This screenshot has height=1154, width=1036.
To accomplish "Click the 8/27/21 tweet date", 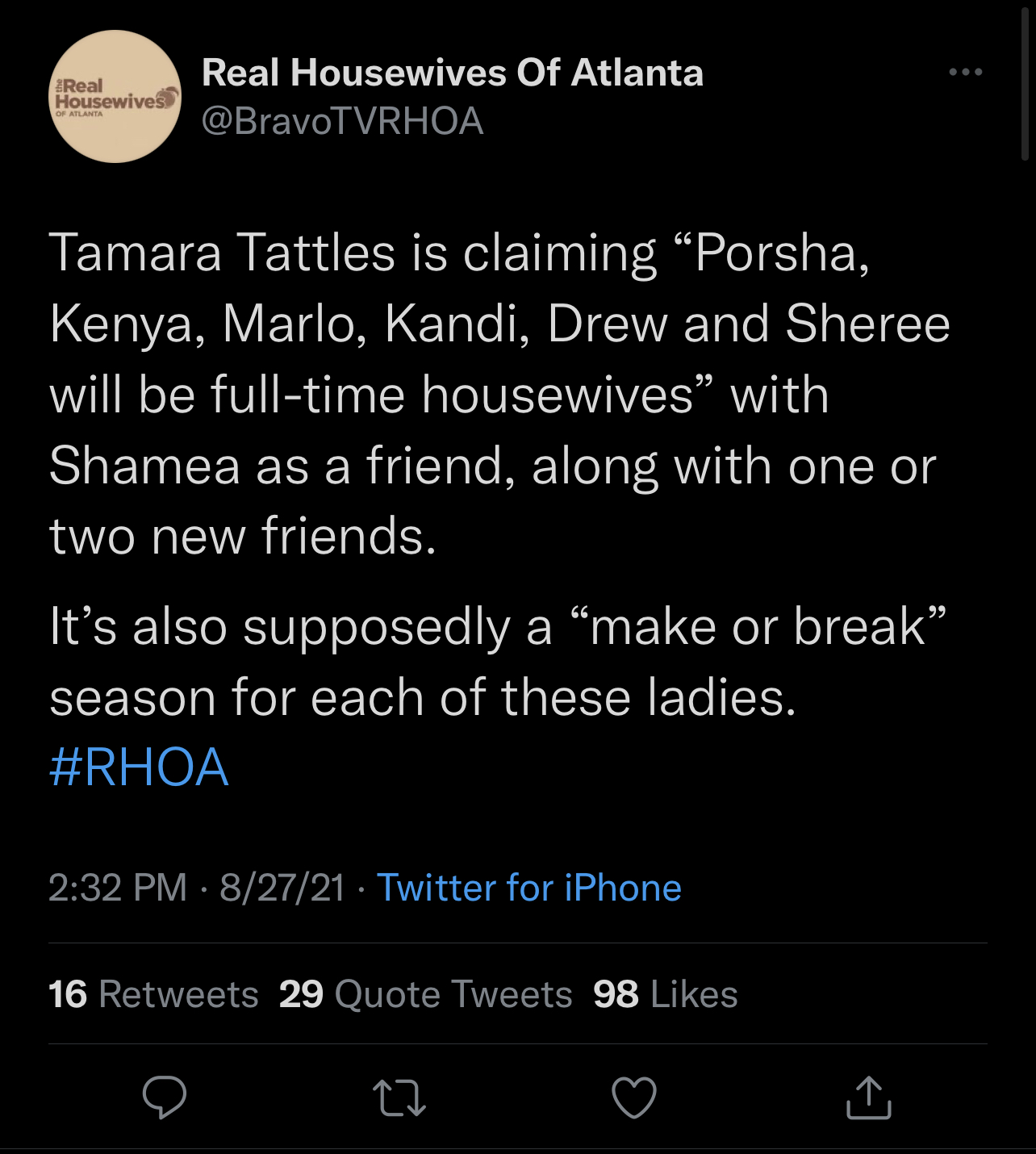I will [x=282, y=888].
